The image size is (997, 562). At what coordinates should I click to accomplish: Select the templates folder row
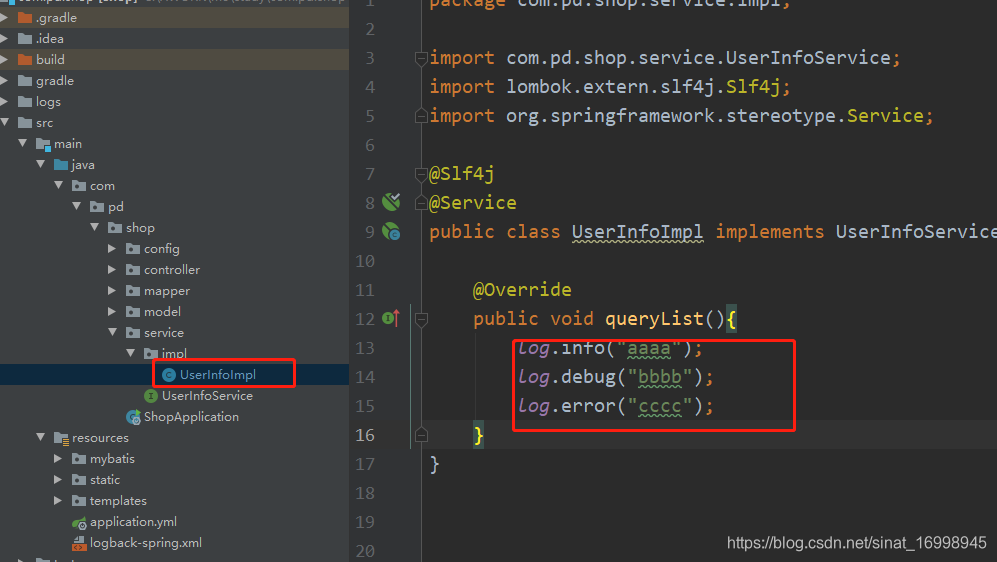tap(174, 501)
